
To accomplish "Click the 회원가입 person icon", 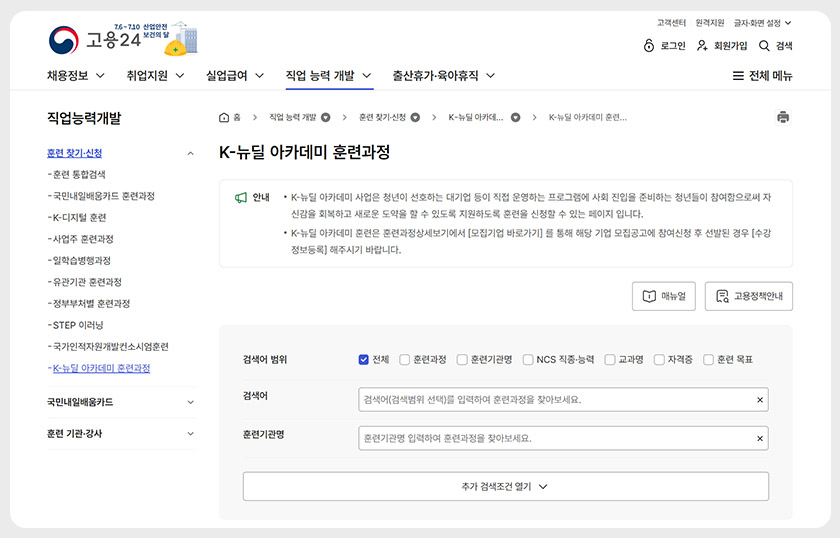I will coord(702,46).
